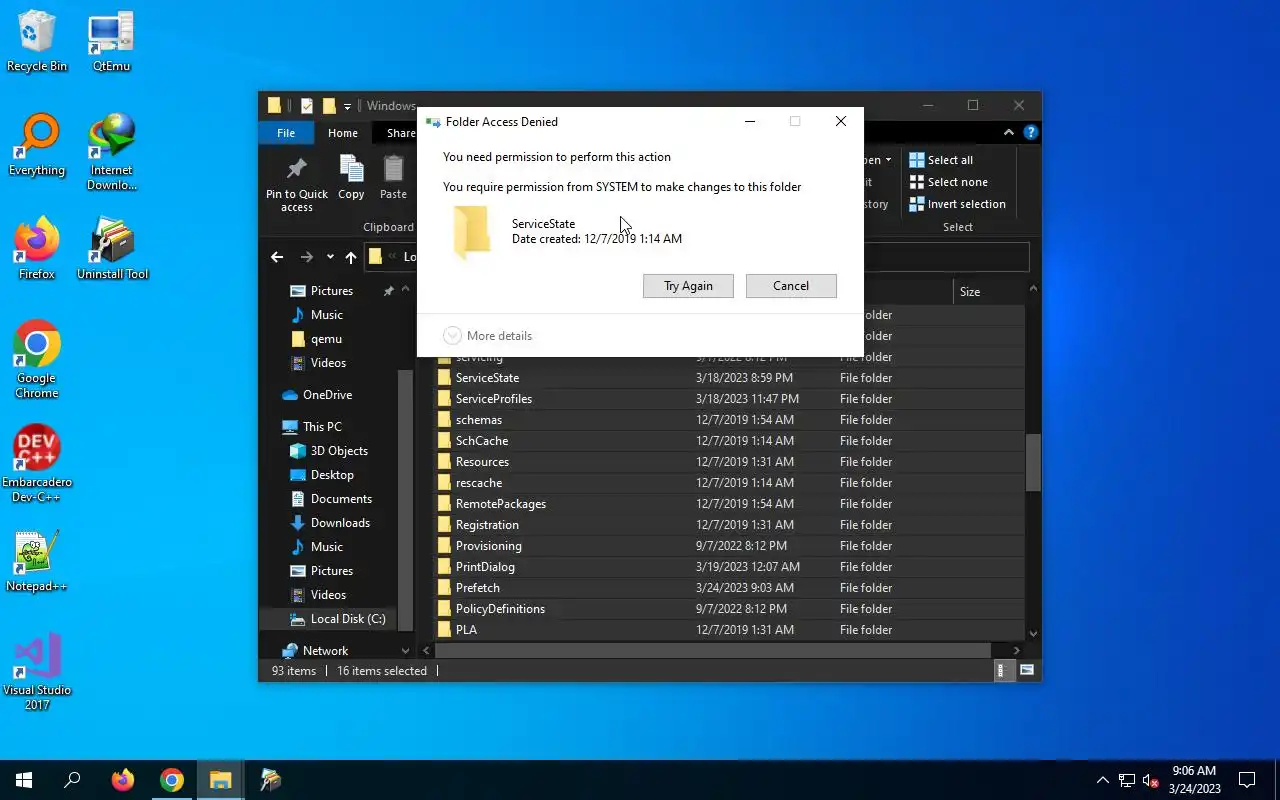Open qemu folder in navigation pane
This screenshot has height=800, width=1280.
tap(326, 339)
